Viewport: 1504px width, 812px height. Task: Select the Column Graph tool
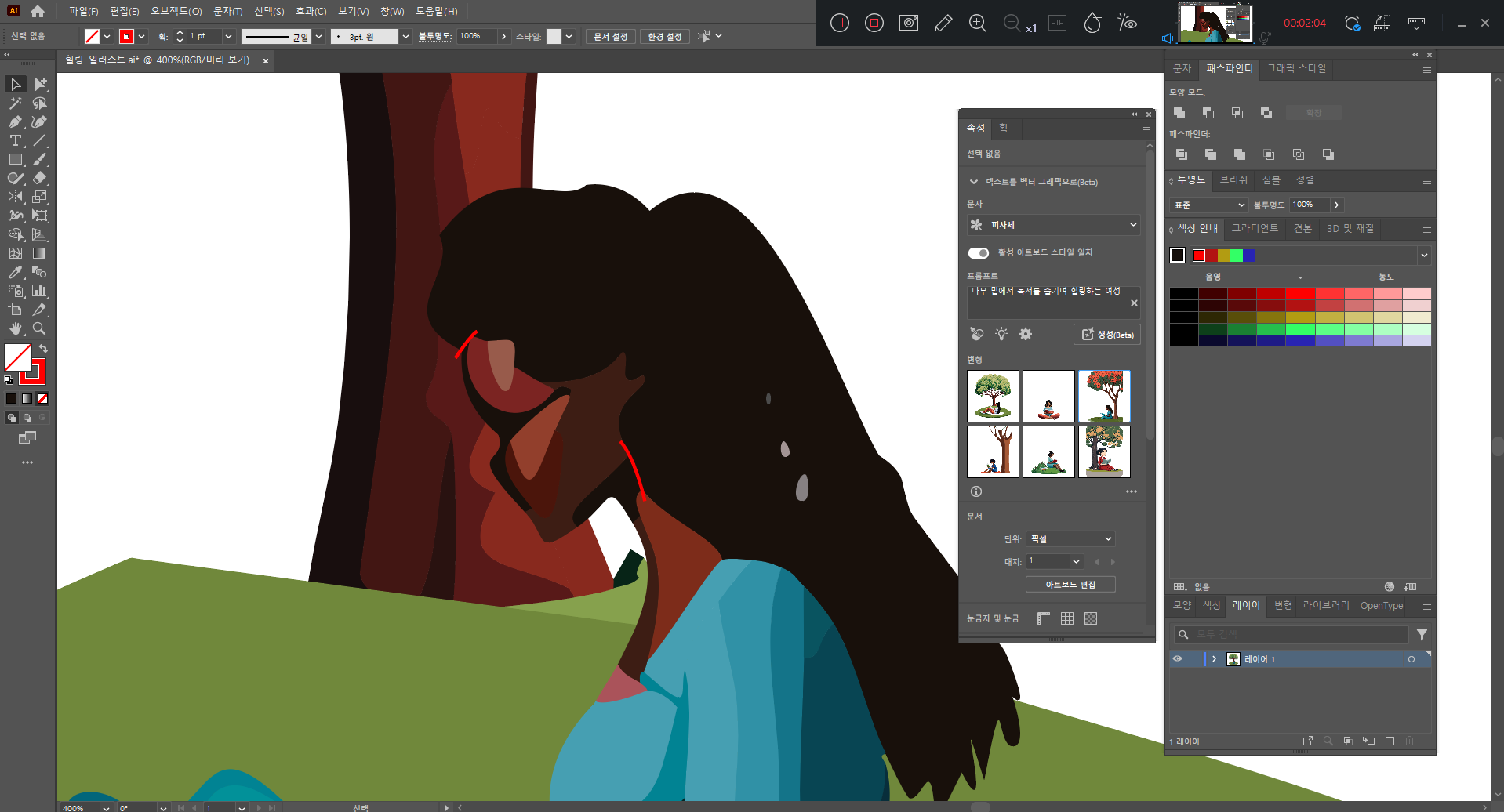(40, 291)
